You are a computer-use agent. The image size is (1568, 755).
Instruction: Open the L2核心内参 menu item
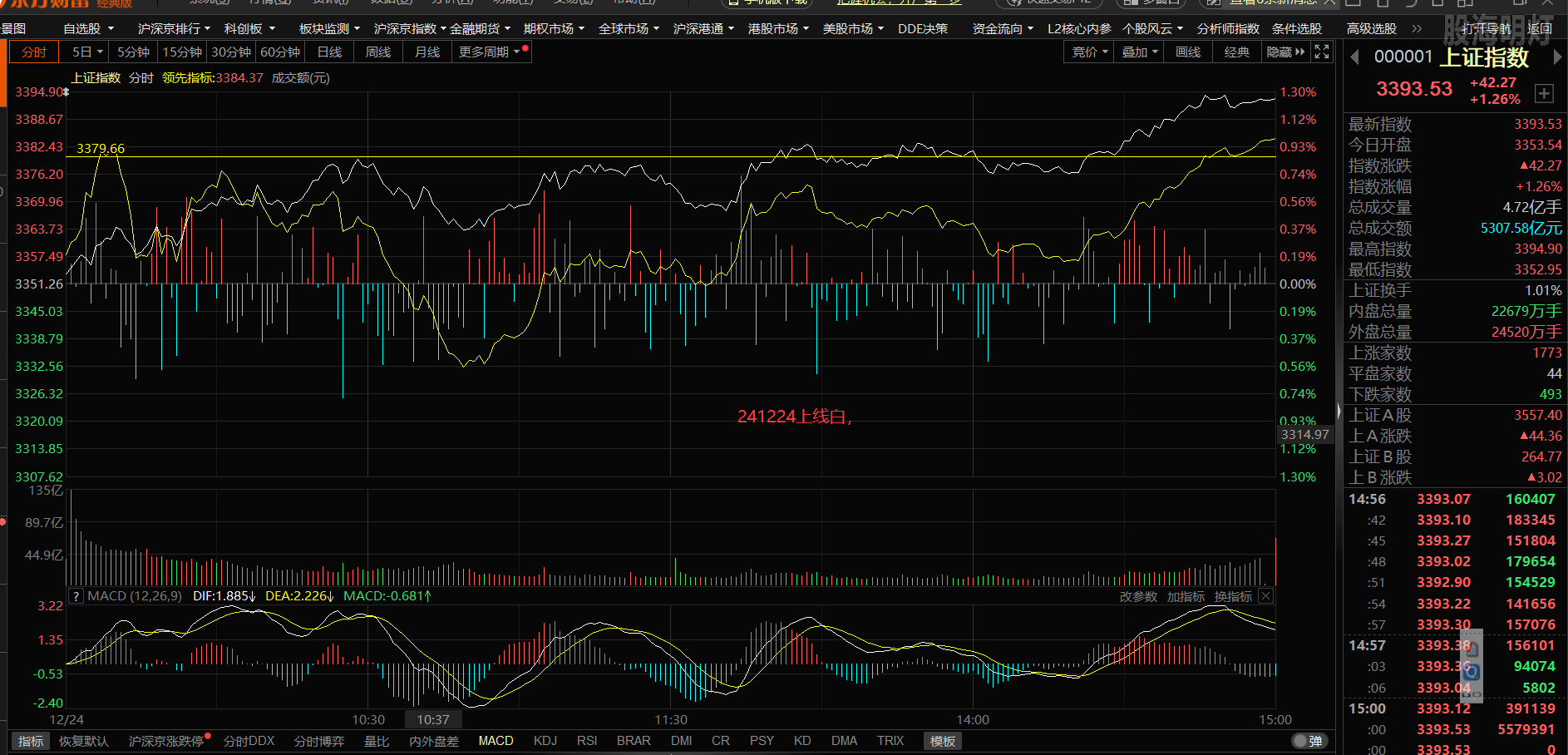click(1079, 28)
